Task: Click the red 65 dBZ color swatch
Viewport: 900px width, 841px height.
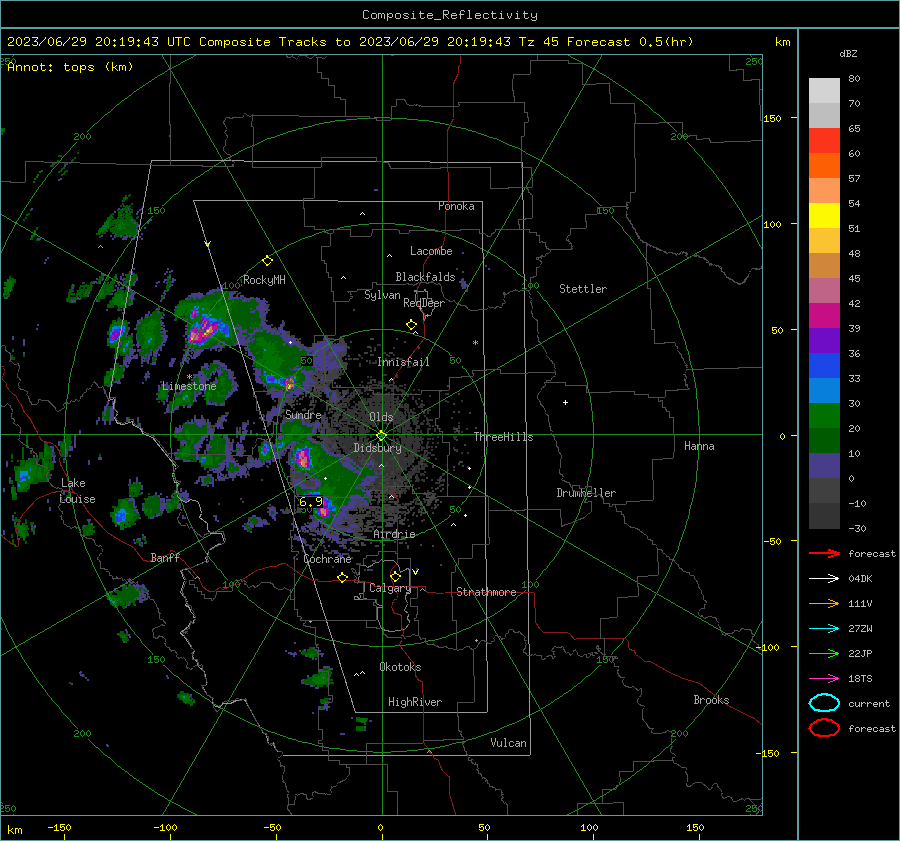Action: (x=824, y=141)
